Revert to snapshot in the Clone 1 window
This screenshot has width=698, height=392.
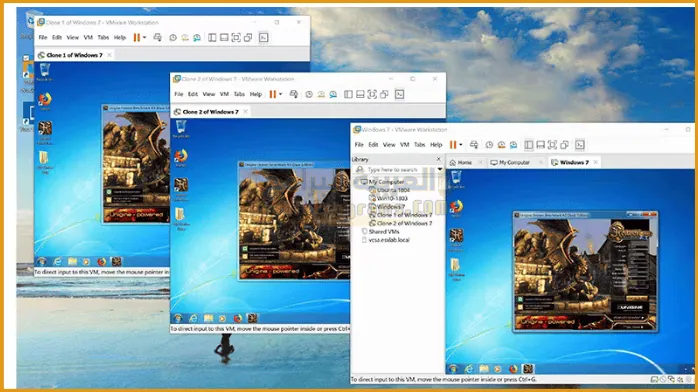pyautogui.click(x=185, y=37)
